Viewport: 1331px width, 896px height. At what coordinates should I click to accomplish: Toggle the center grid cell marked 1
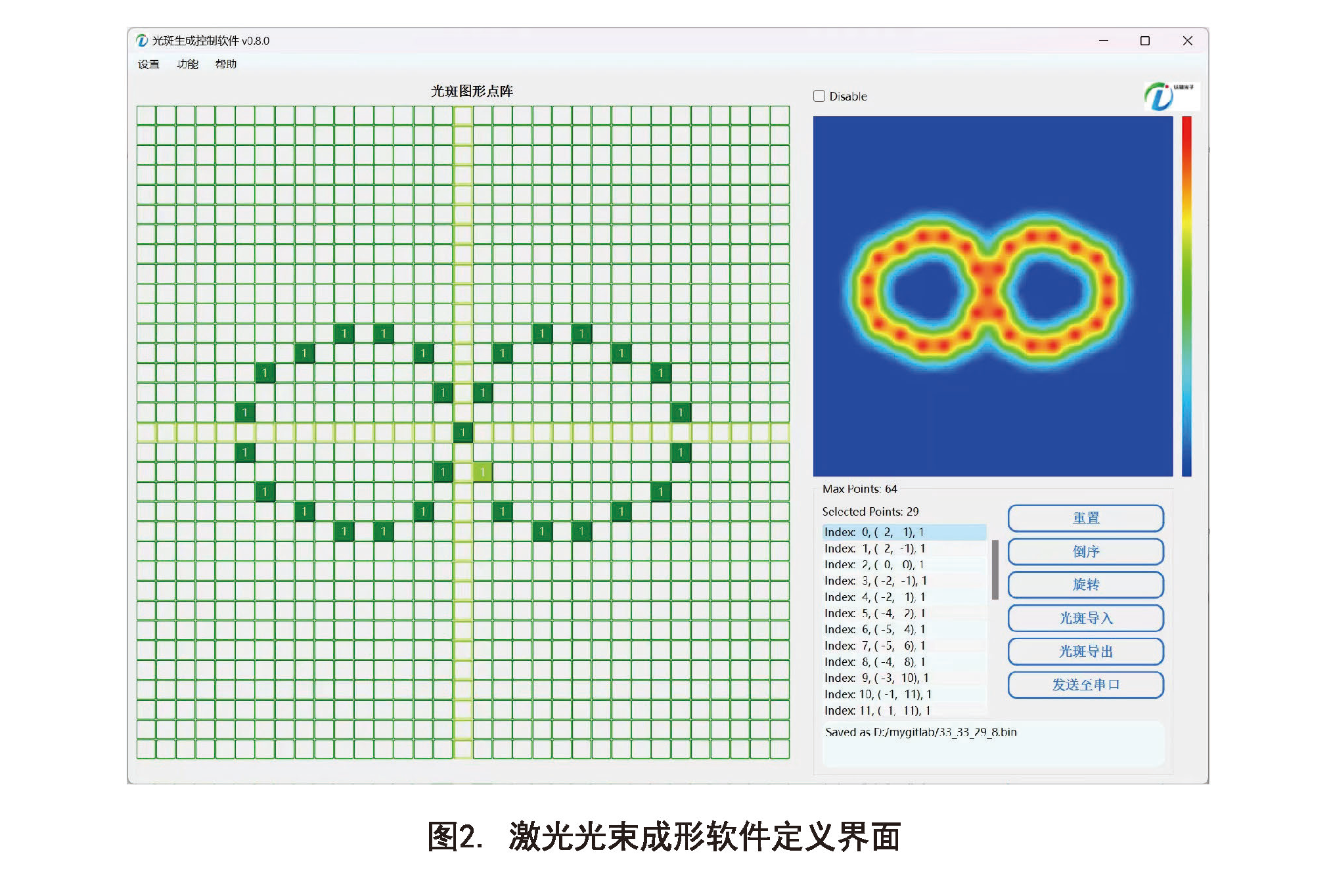tap(462, 432)
